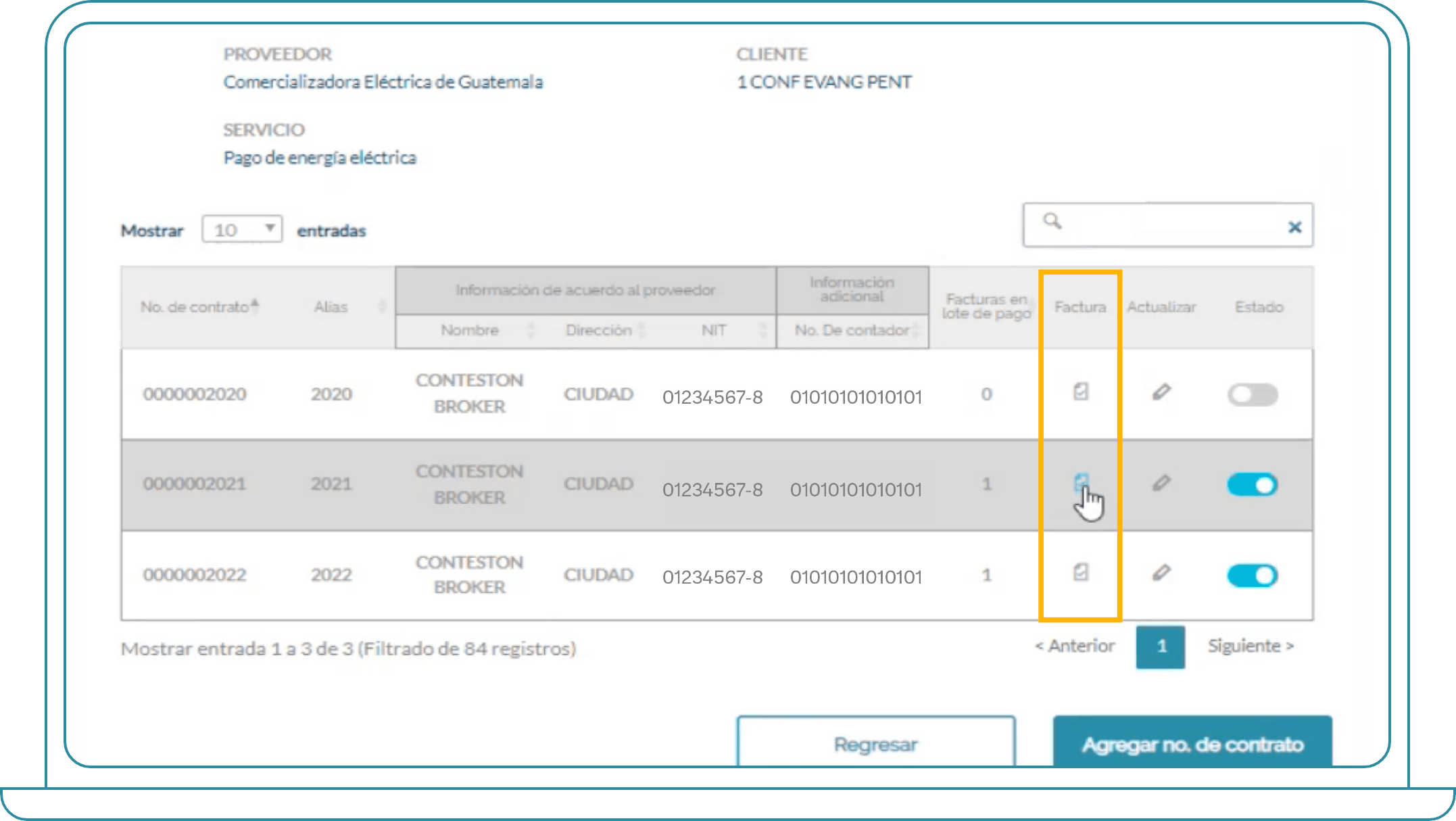Enable the Estado toggle for contract 0000002020
The image size is (1456, 821).
click(x=1253, y=395)
